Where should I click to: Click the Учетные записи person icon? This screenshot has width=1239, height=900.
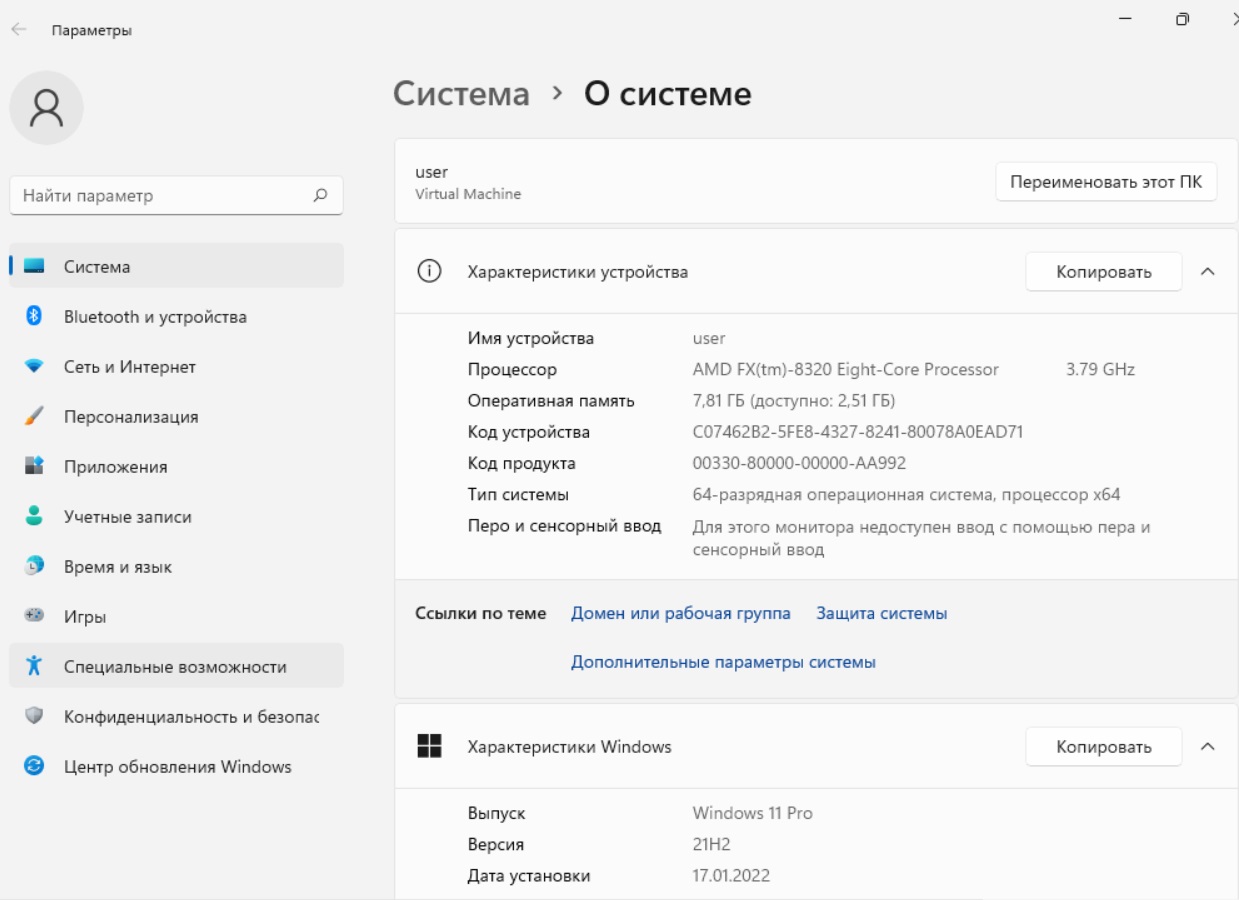click(x=34, y=516)
